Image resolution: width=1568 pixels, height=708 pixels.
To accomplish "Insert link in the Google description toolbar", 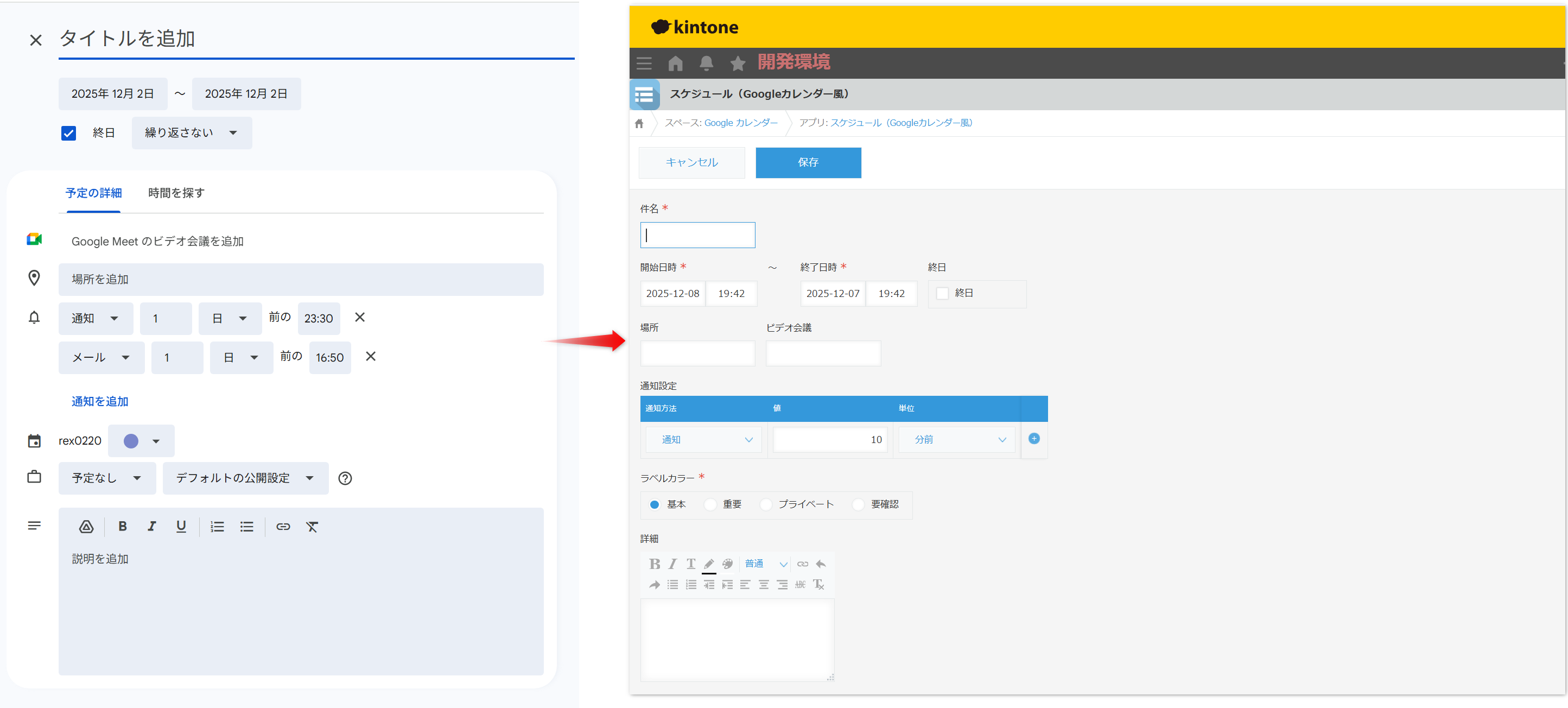I will [283, 527].
